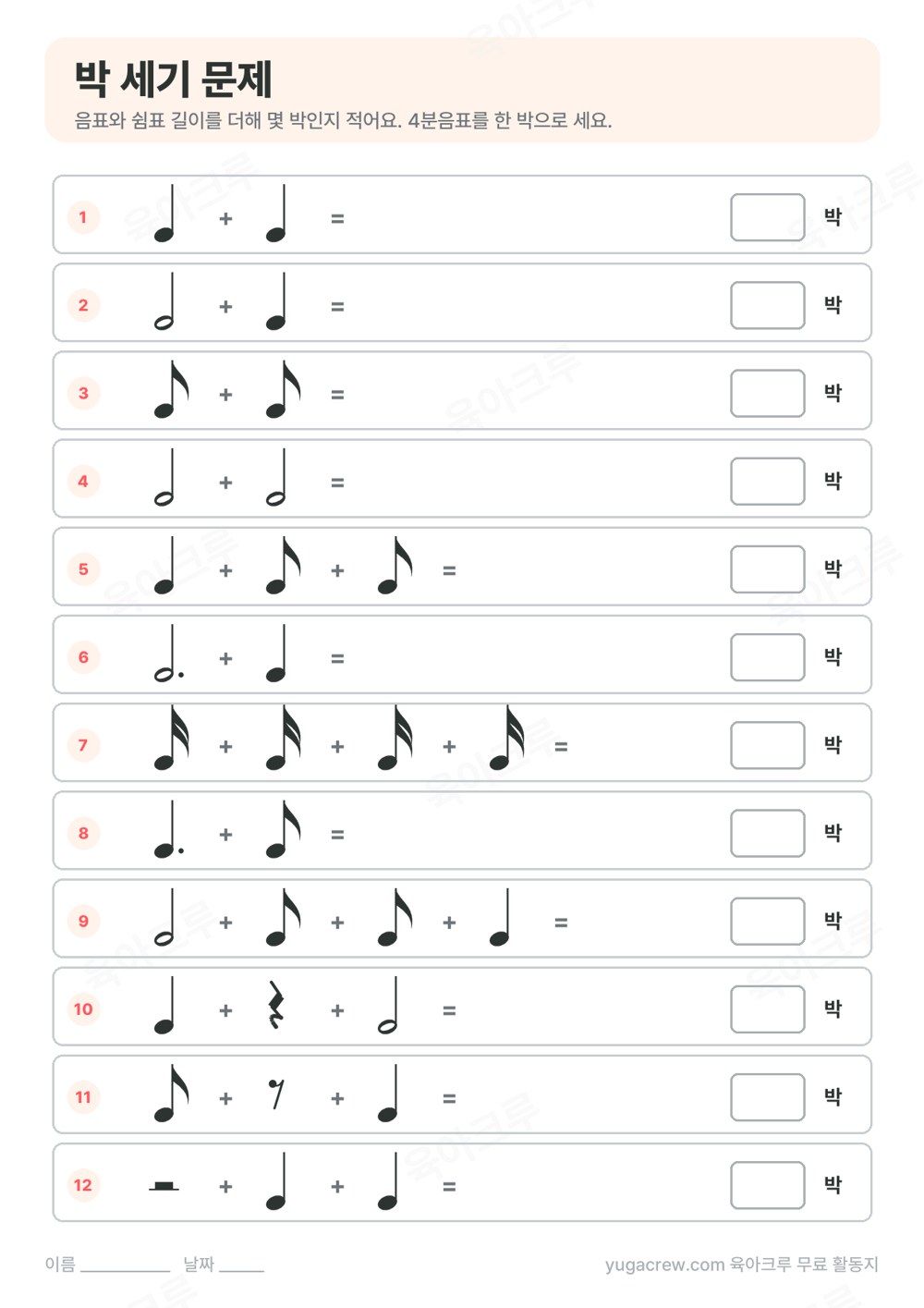Click the 이름 name blank line
Image resolution: width=924 pixels, height=1308 pixels.
pyautogui.click(x=125, y=1270)
